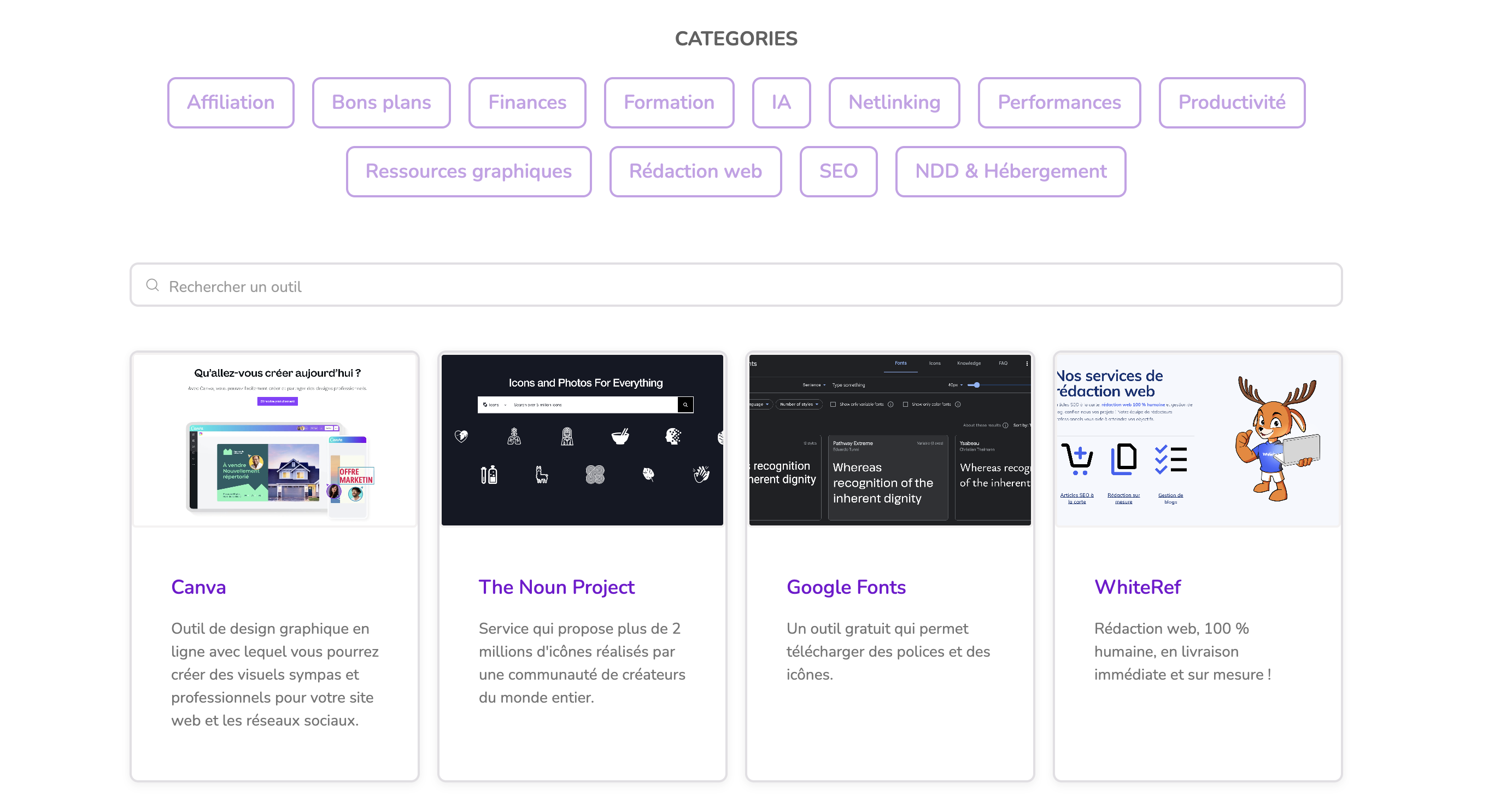This screenshot has height=795, width=1512.
Task: Check the Show only variable fonts checkbox
Action: [834, 405]
